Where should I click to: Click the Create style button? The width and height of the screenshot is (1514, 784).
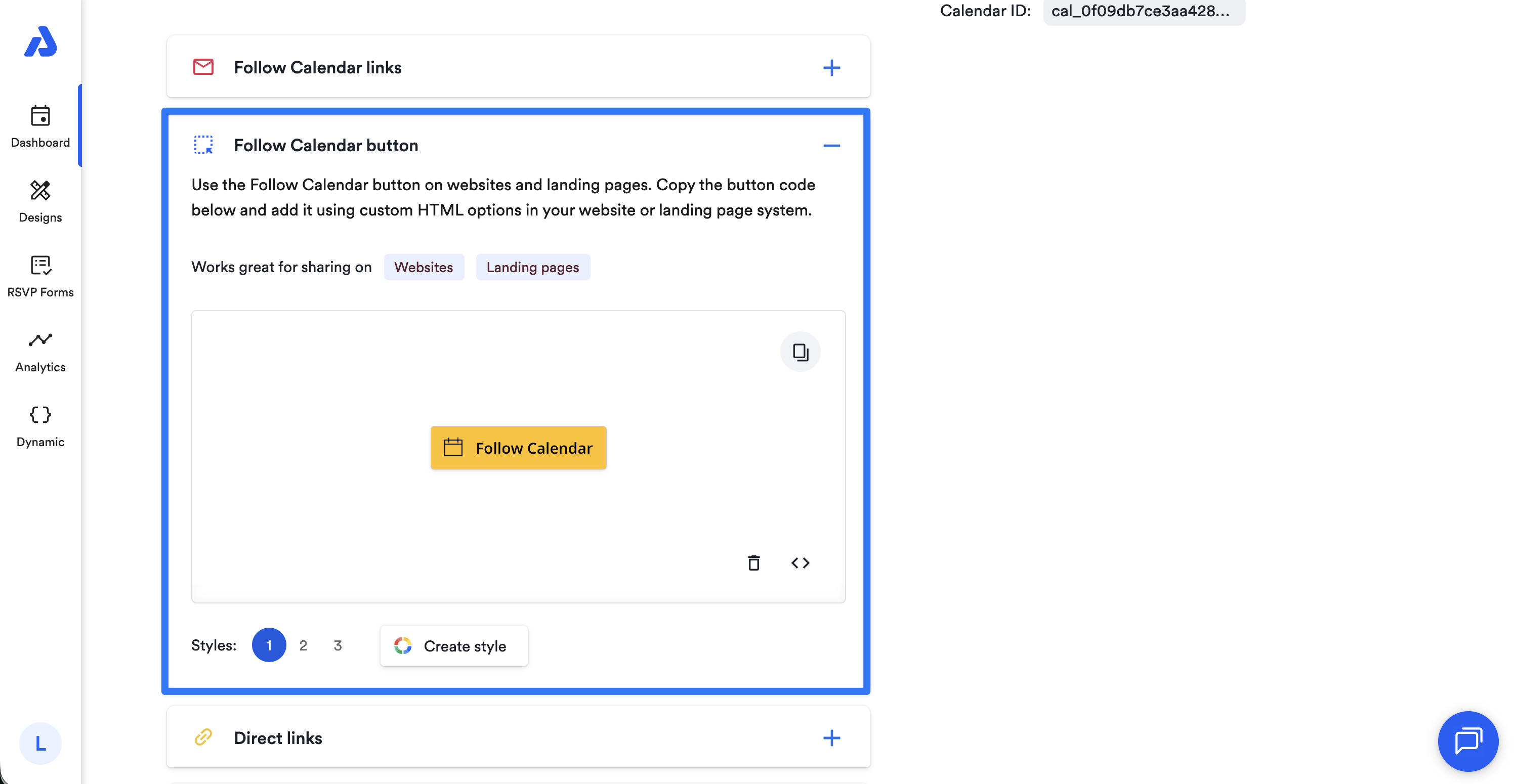[454, 645]
